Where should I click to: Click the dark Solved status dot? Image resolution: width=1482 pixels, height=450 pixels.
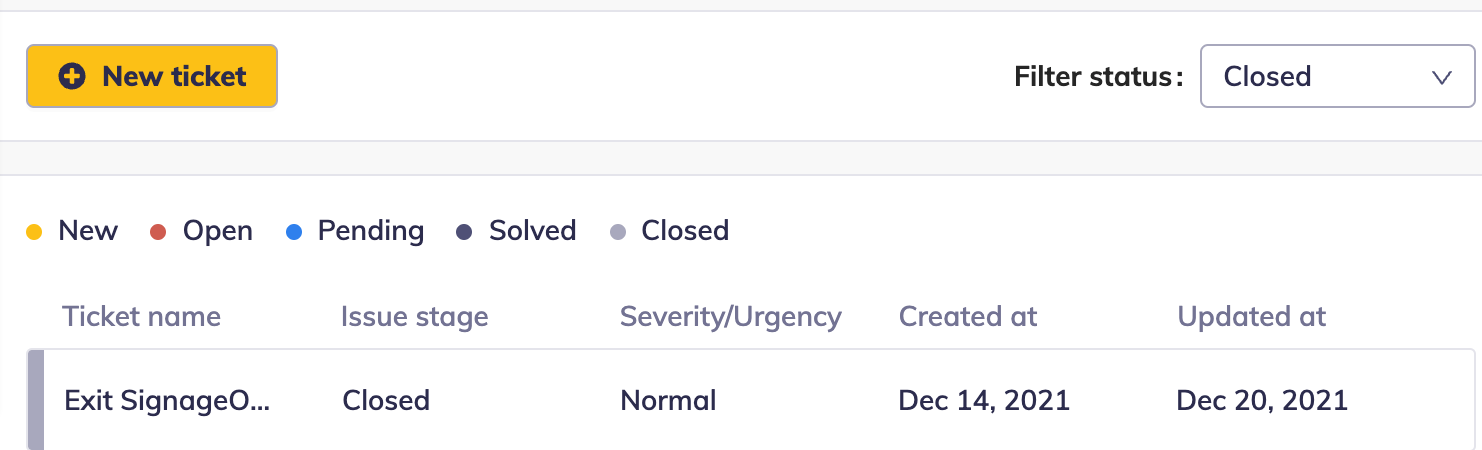pos(463,232)
